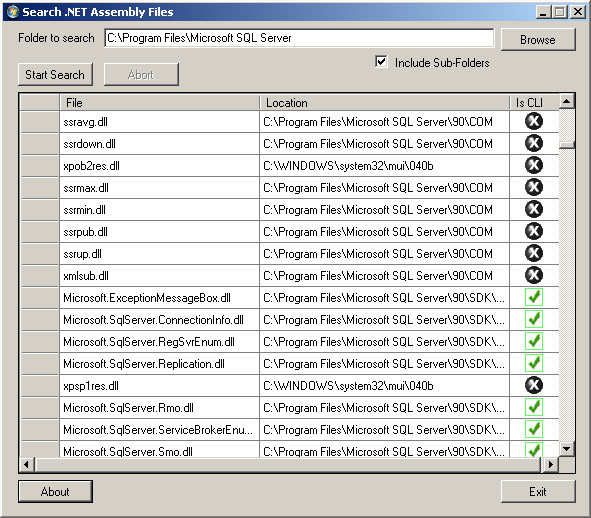Image resolution: width=591 pixels, height=518 pixels.
Task: Click the X icon in ssrdown.dll row
Action: click(x=534, y=143)
